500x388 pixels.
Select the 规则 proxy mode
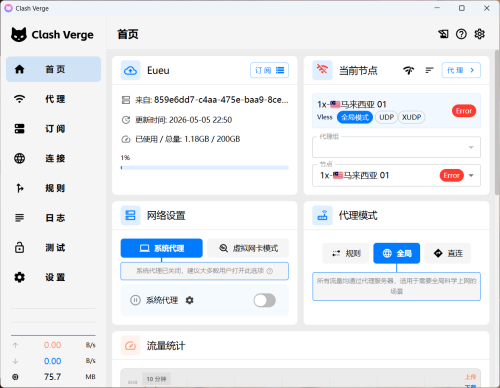coord(346,253)
